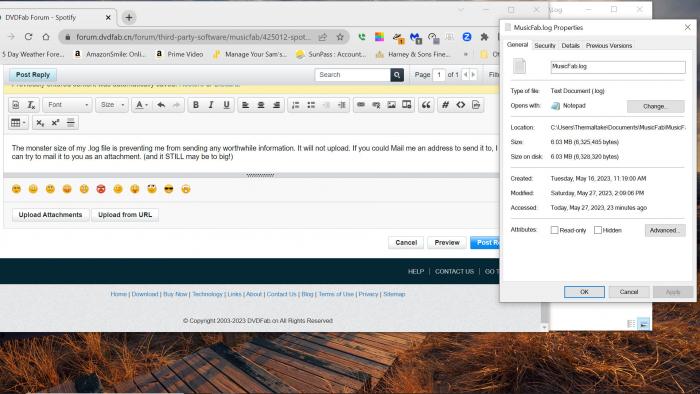Open the Advanced attributes dialog
The image size is (700, 394).
[x=665, y=230]
